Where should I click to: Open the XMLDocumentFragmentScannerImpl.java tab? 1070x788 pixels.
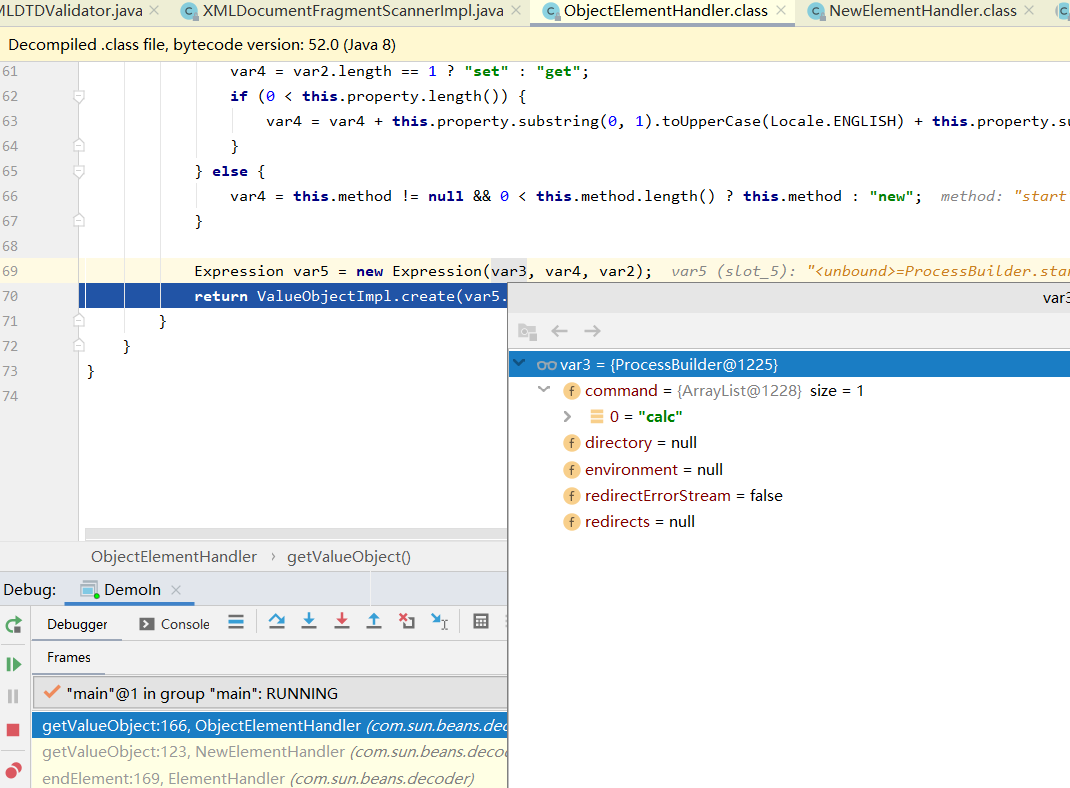tap(352, 12)
